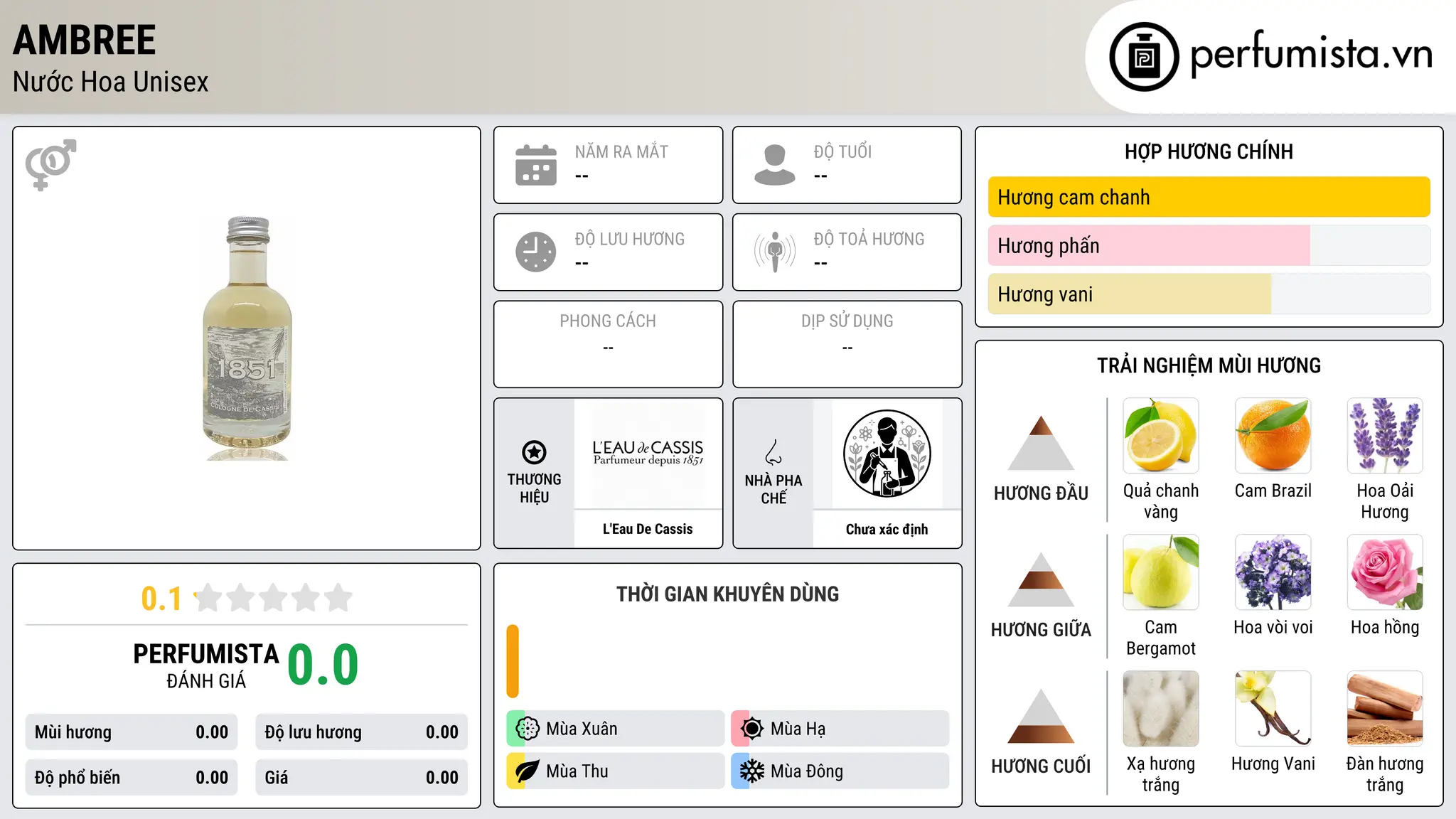Click the Độ tuổi label
The height and width of the screenshot is (819, 1456).
(843, 152)
